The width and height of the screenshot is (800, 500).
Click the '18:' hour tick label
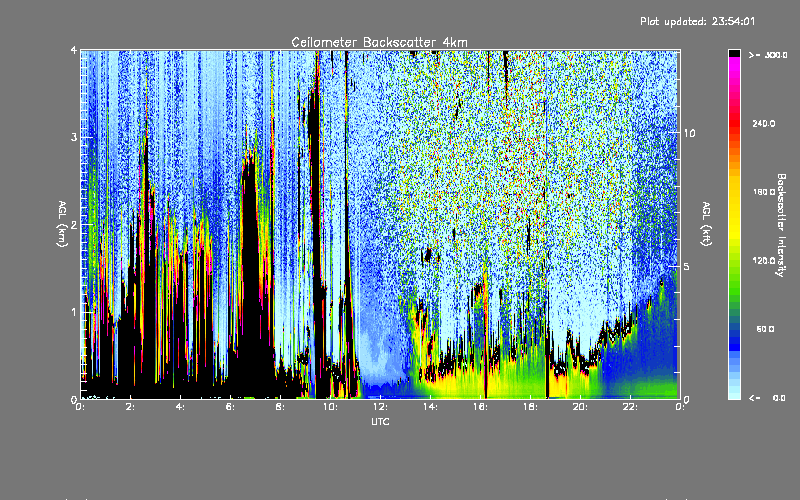pyautogui.click(x=531, y=407)
